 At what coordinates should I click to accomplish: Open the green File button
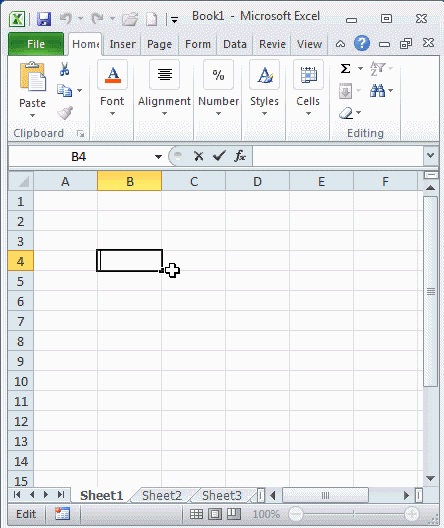(36, 44)
